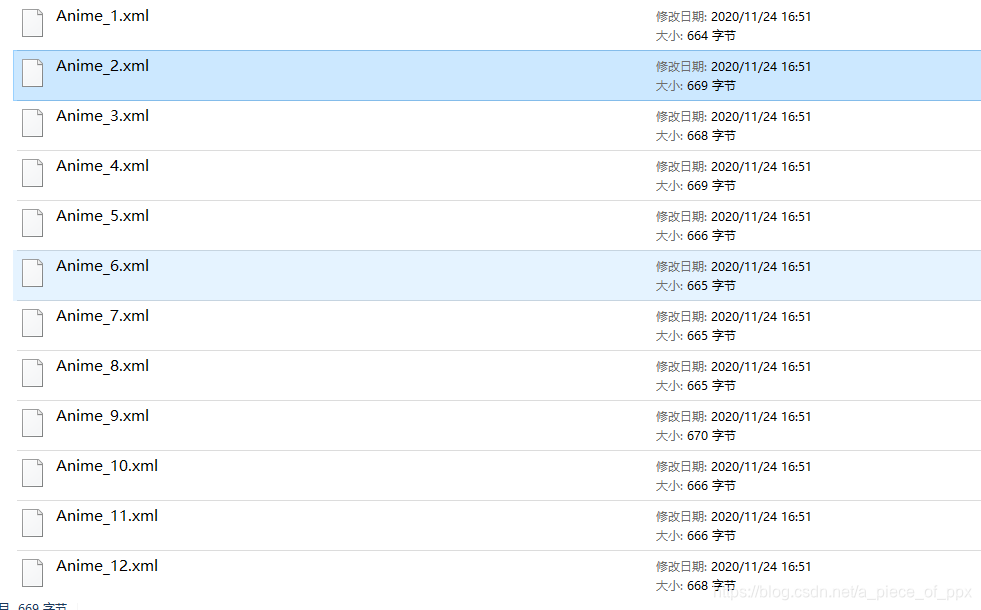Click the file icon of Anime_7.xml
The image size is (981, 610).
point(33,323)
